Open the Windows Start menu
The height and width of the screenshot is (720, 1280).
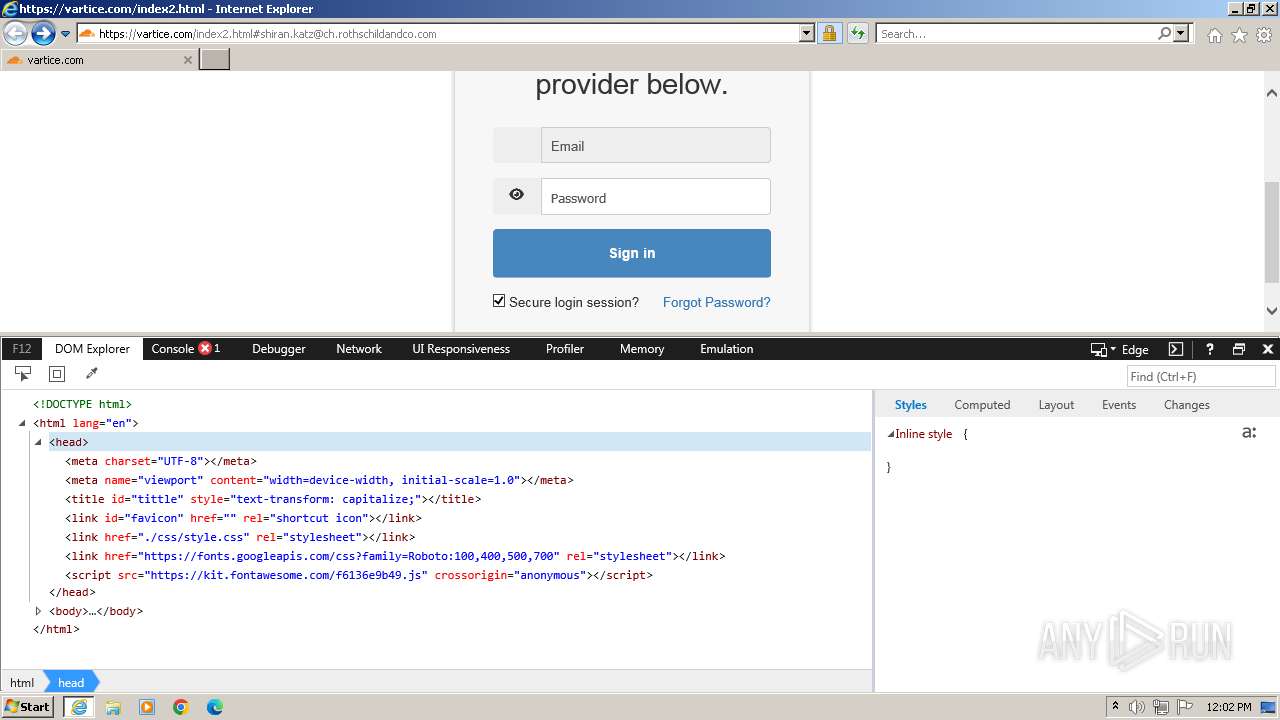click(x=28, y=707)
